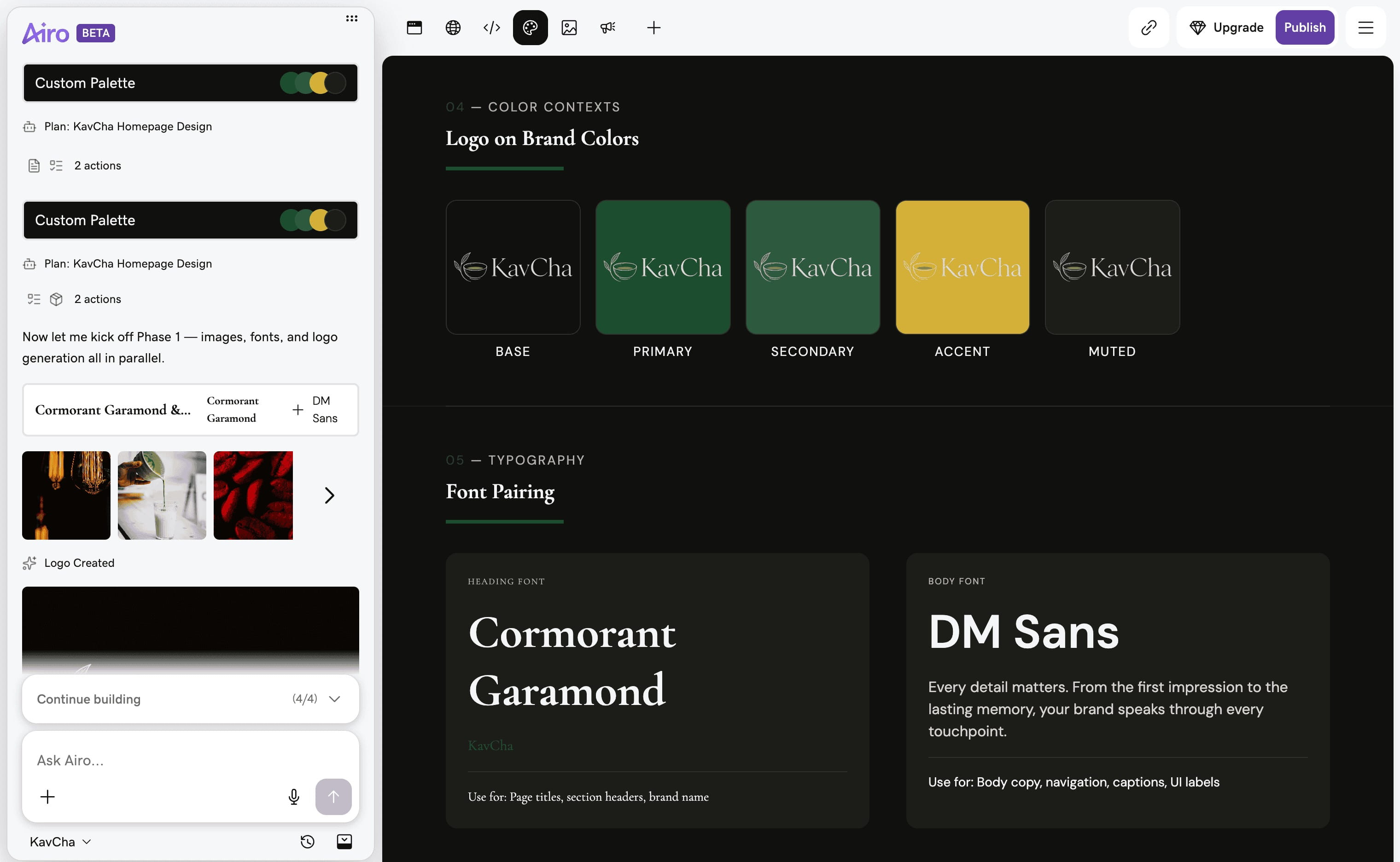Click the cube icon beside second 2 actions
Image resolution: width=1400 pixels, height=862 pixels.
pos(56,299)
